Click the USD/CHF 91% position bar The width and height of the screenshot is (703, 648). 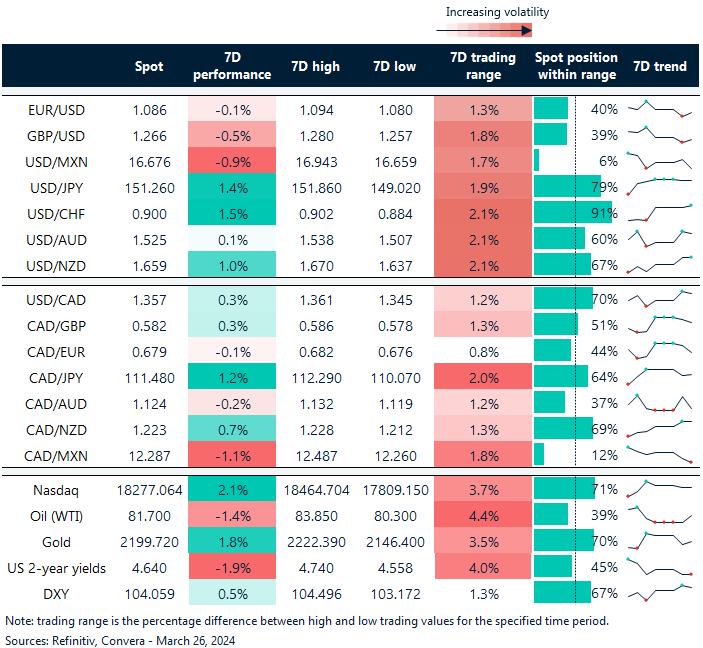tap(573, 213)
